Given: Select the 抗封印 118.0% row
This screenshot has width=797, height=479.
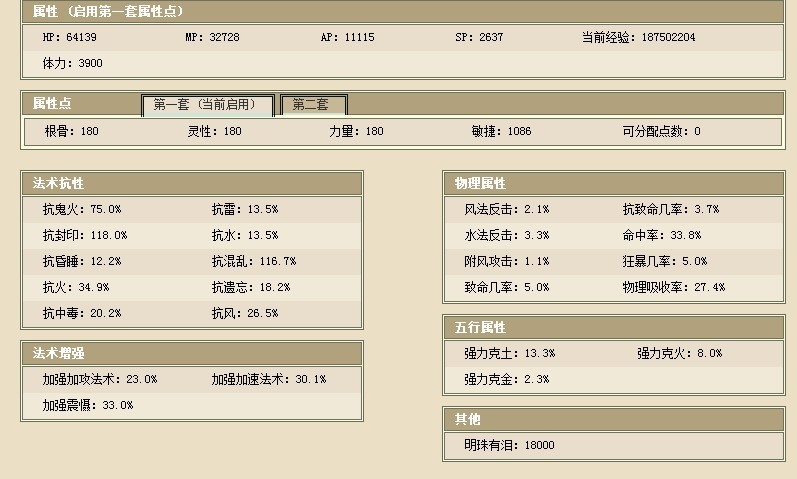Looking at the screenshot, I should tap(84, 235).
